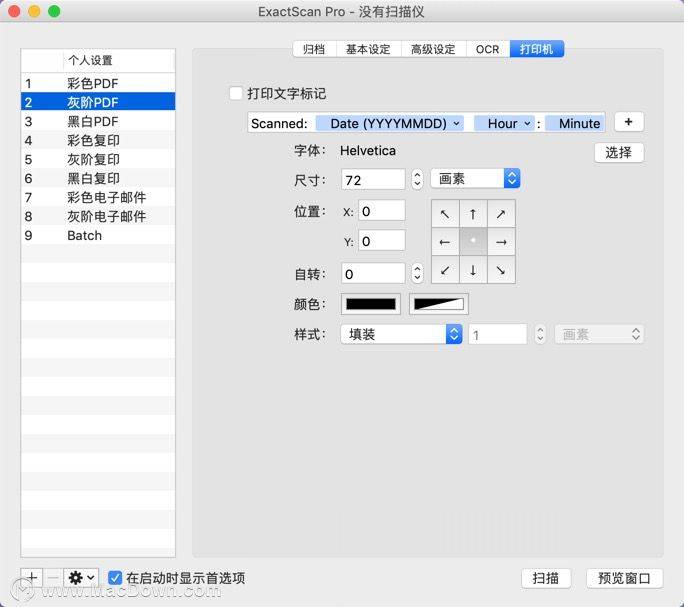
Task: Open the 填装 style dropdown
Action: click(x=401, y=334)
